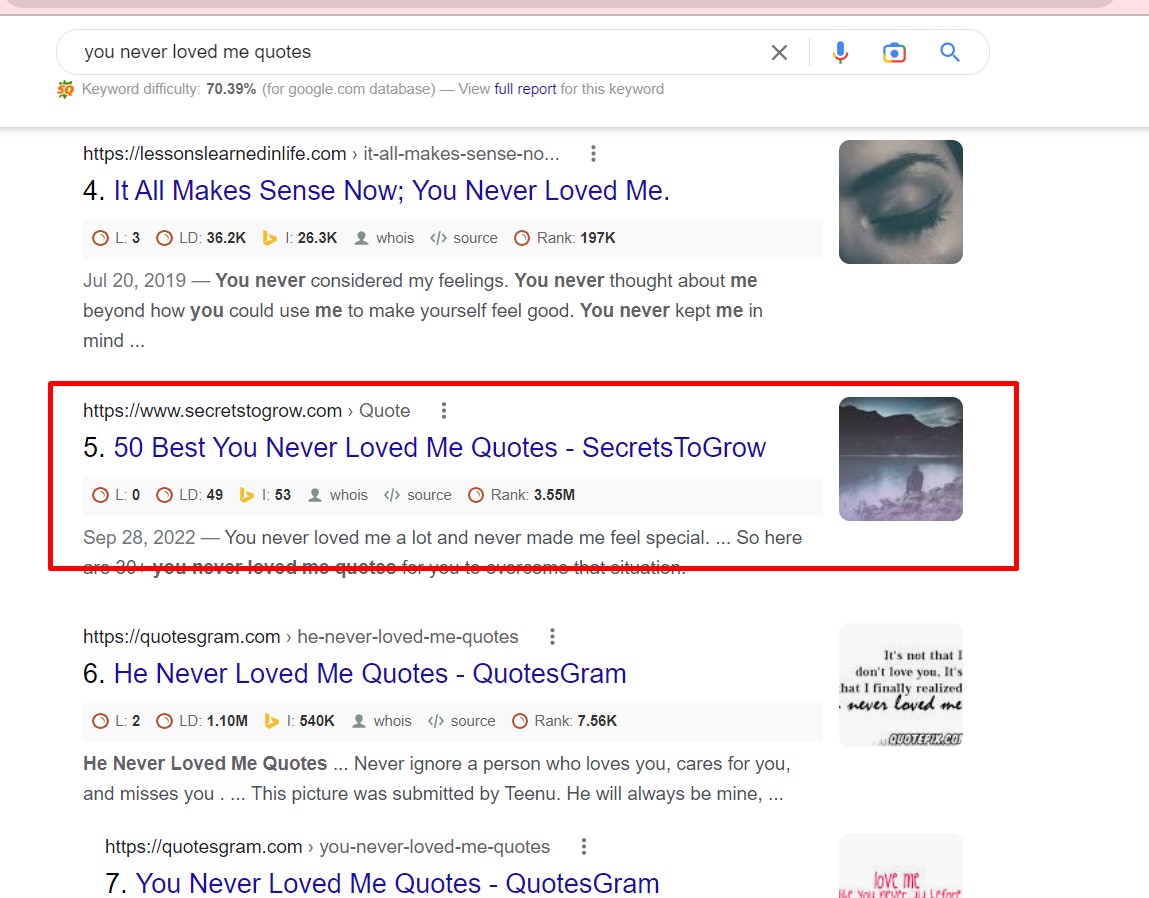1149x898 pixels.
Task: Open lake landscape thumbnail of result 5
Action: tap(901, 459)
